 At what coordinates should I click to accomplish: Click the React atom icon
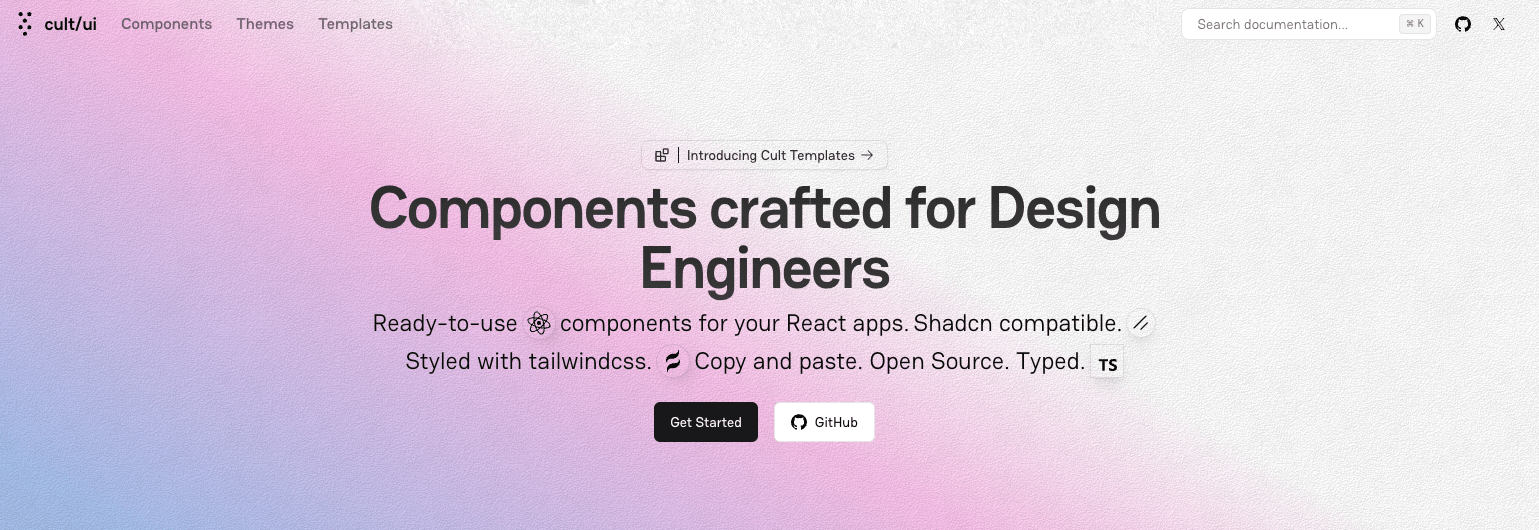539,323
